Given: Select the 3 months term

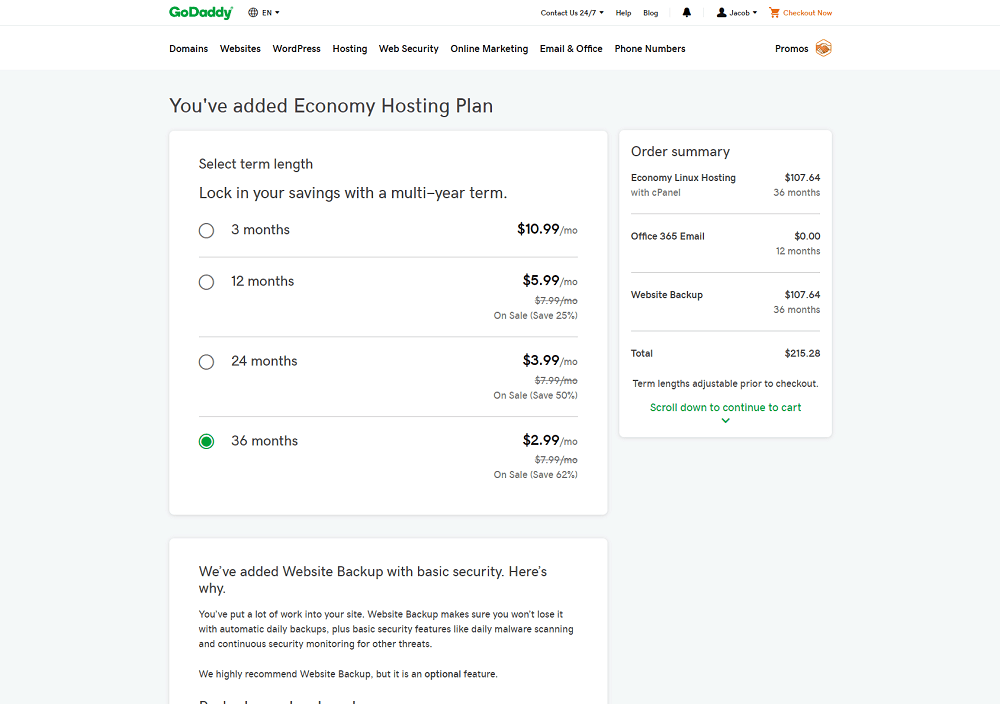Looking at the screenshot, I should tap(206, 230).
